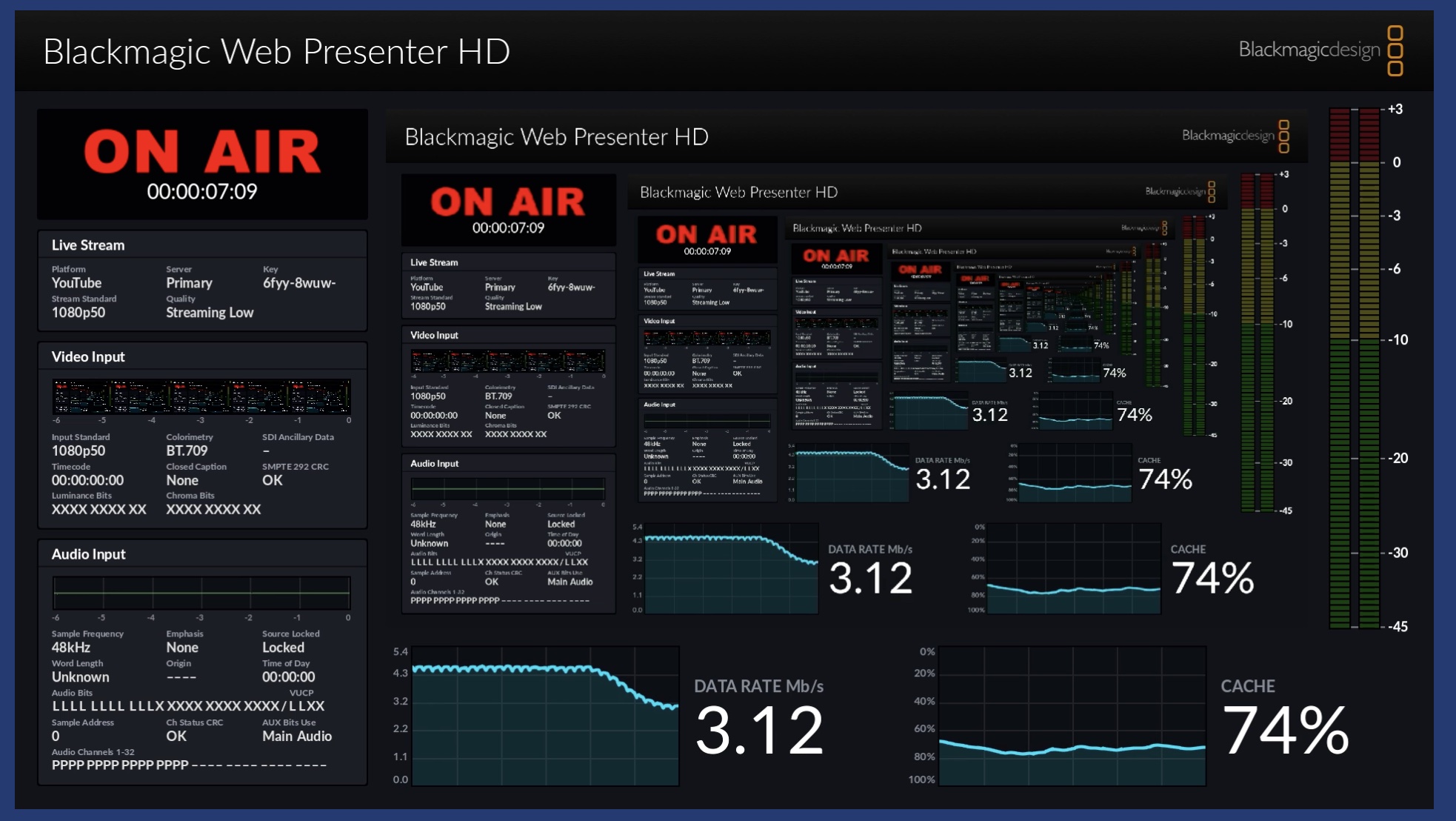This screenshot has width=1456, height=821.
Task: Click the +3 mark on outermost meter scale
Action: pyautogui.click(x=1395, y=109)
